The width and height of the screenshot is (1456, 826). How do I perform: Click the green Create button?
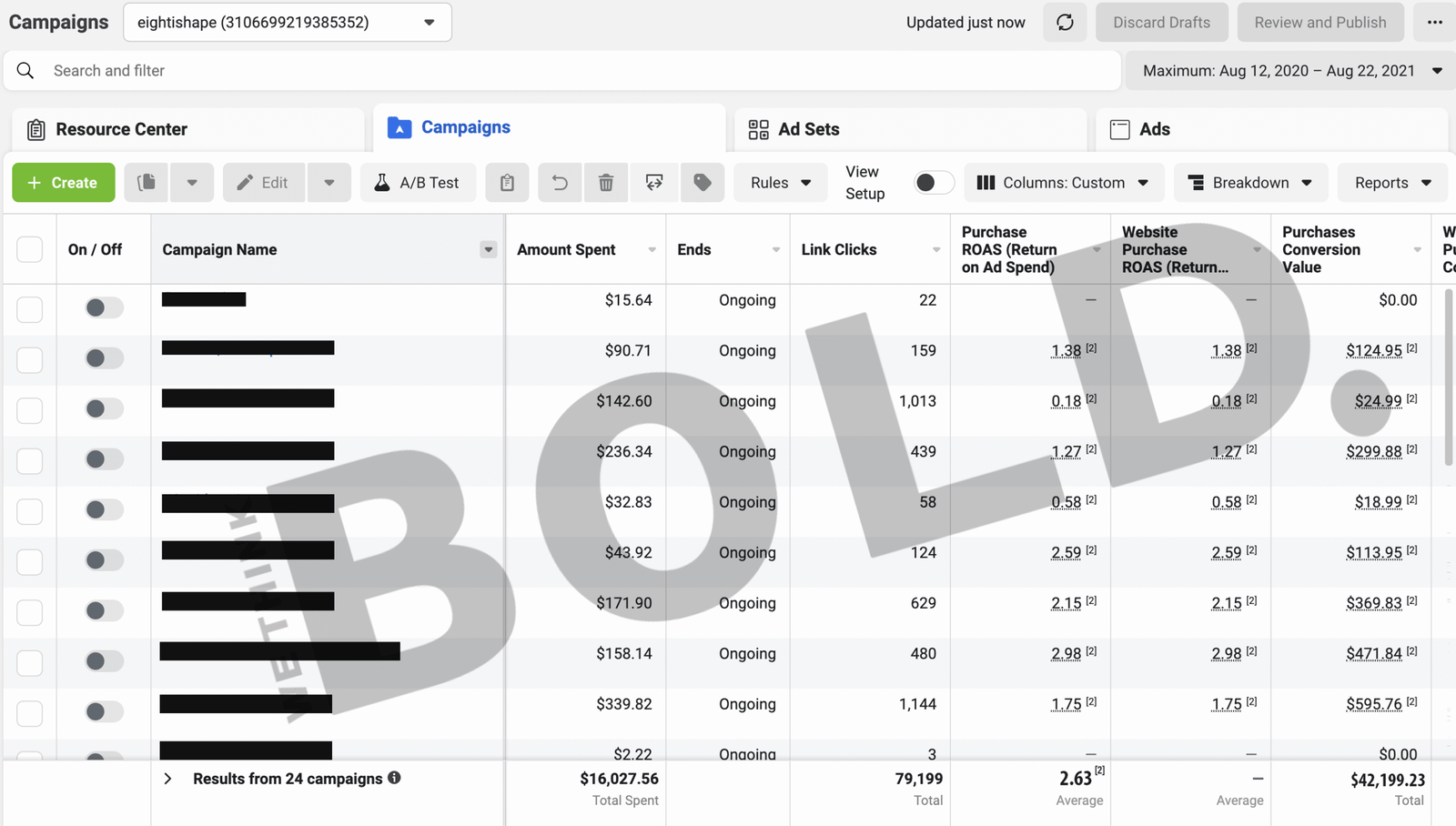[63, 183]
